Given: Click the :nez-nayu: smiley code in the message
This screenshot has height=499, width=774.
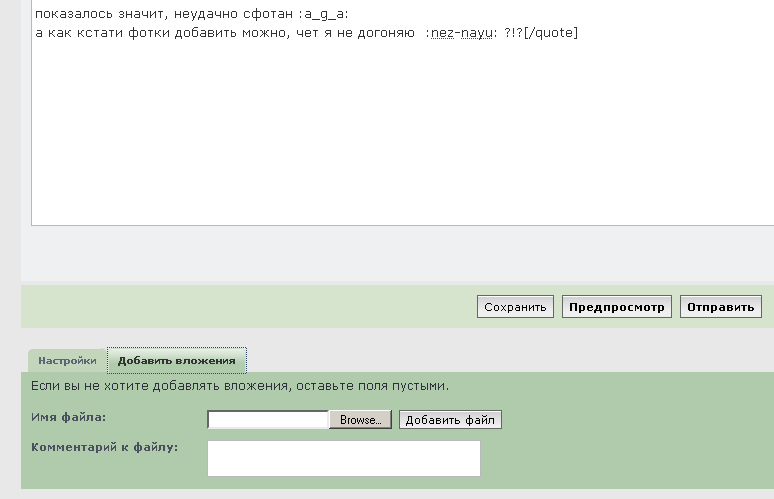Looking at the screenshot, I should [x=461, y=33].
